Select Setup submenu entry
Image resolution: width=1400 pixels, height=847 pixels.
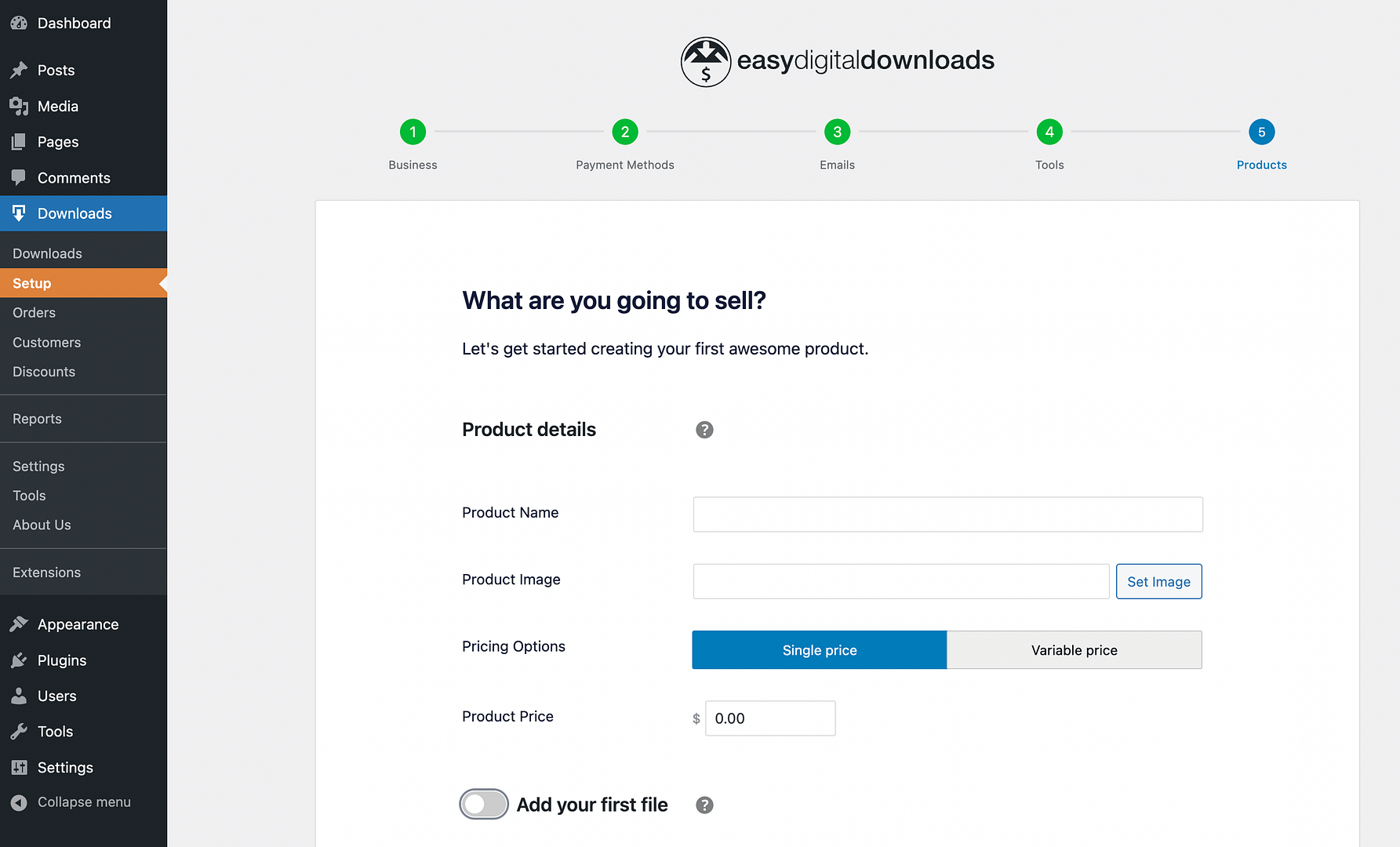click(83, 283)
